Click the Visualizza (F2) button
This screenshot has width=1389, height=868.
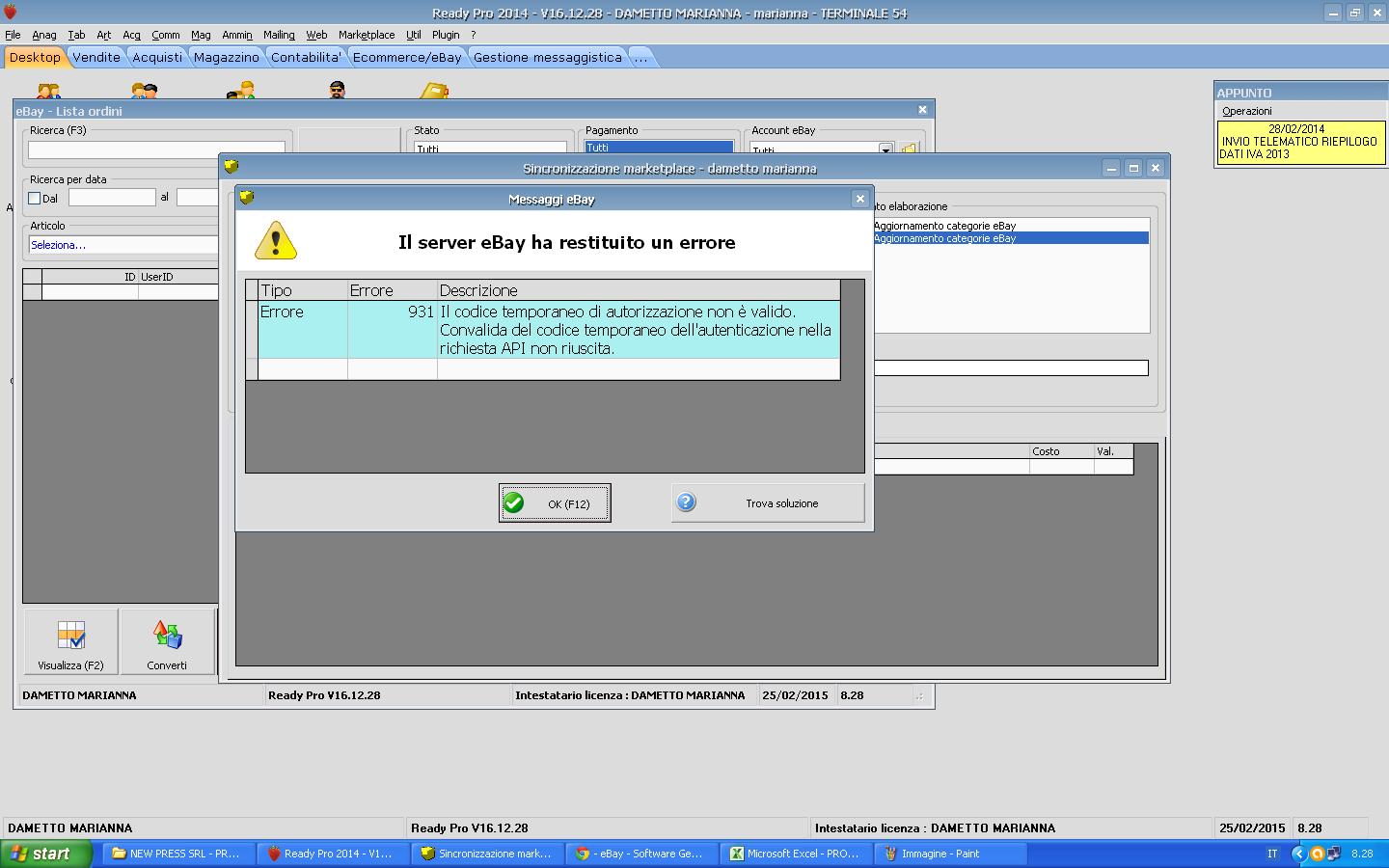[x=70, y=641]
